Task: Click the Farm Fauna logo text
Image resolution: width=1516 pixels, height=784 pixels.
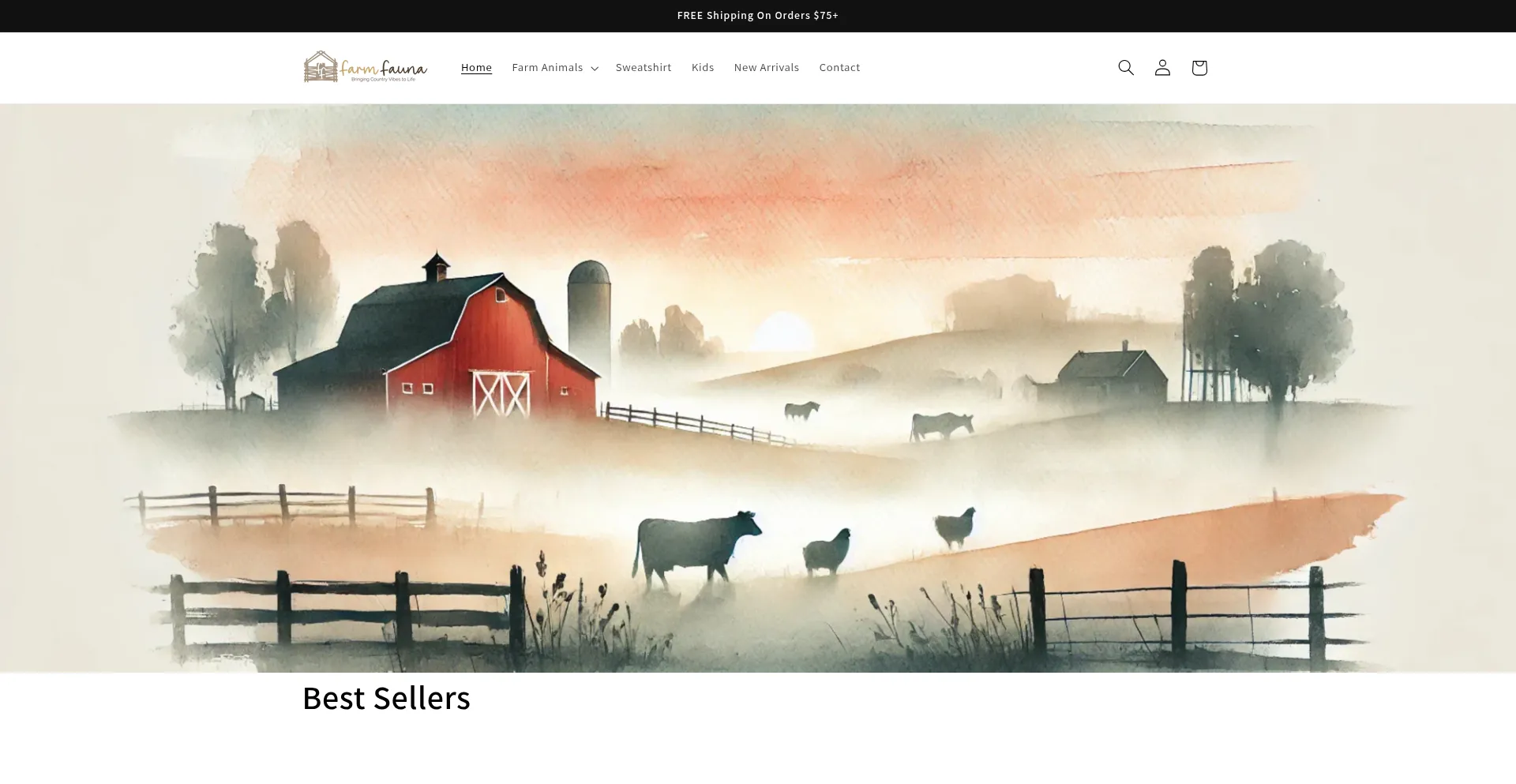Action: pos(384,69)
